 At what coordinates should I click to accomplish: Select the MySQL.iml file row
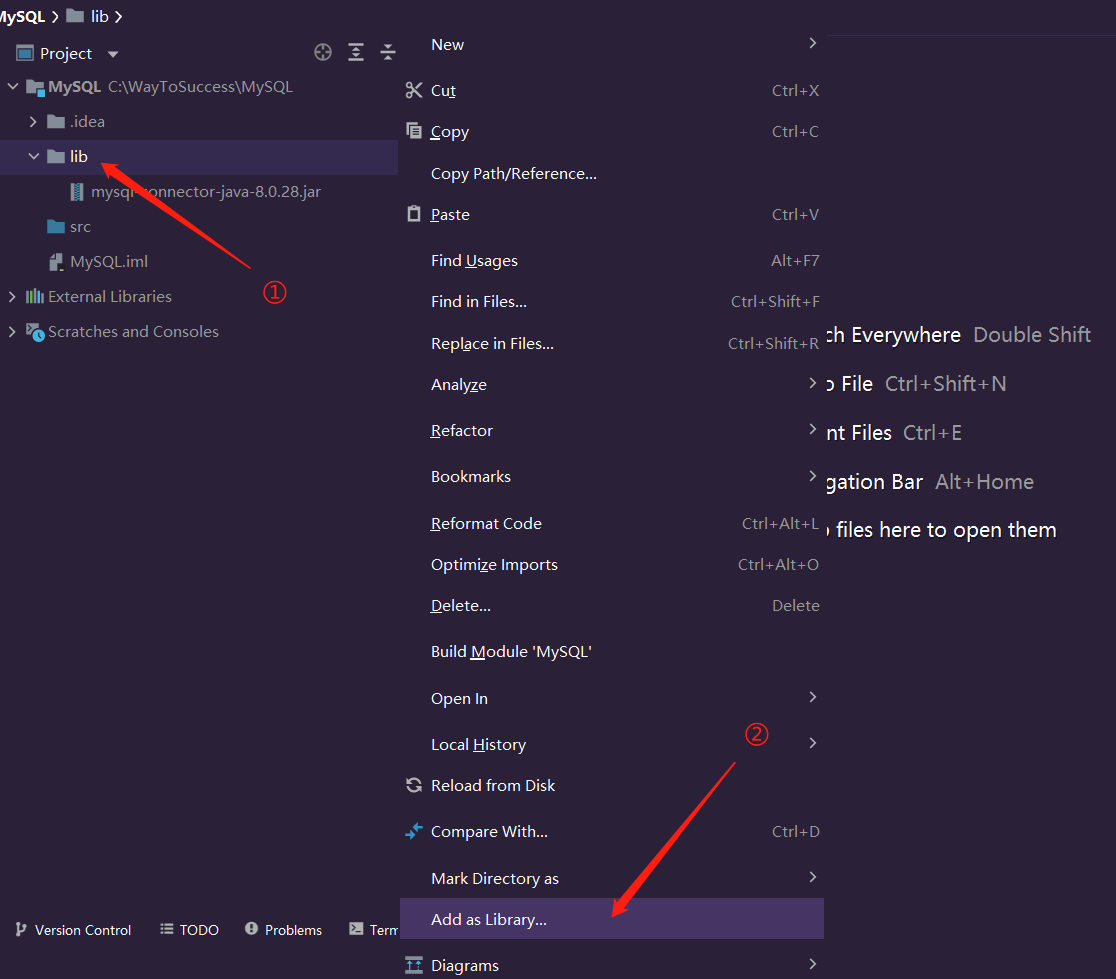(x=199, y=262)
